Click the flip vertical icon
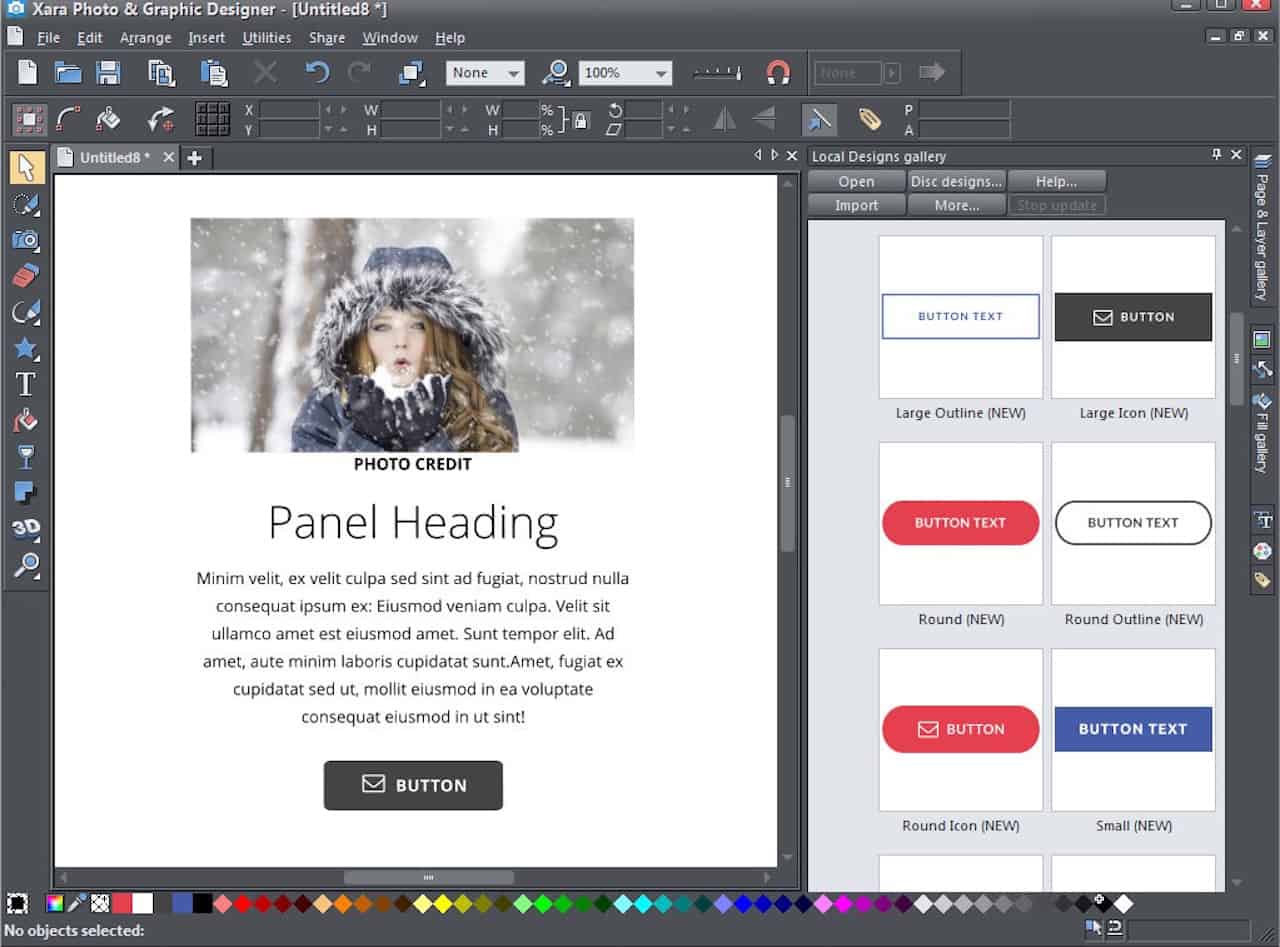Screen dimensions: 1280x947 click(x=764, y=120)
